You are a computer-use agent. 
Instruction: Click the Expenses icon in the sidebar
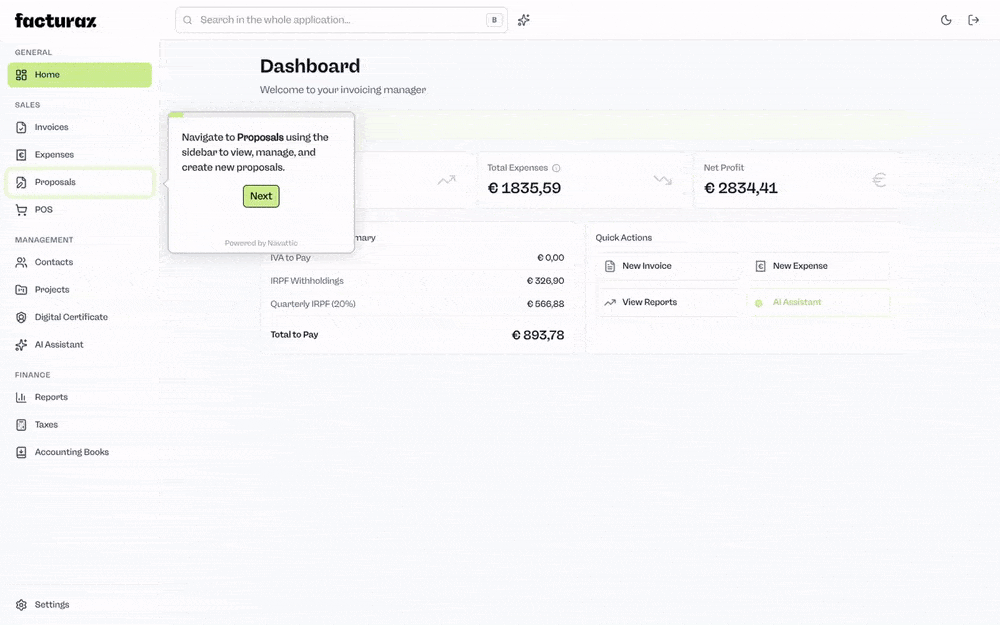(x=21, y=155)
